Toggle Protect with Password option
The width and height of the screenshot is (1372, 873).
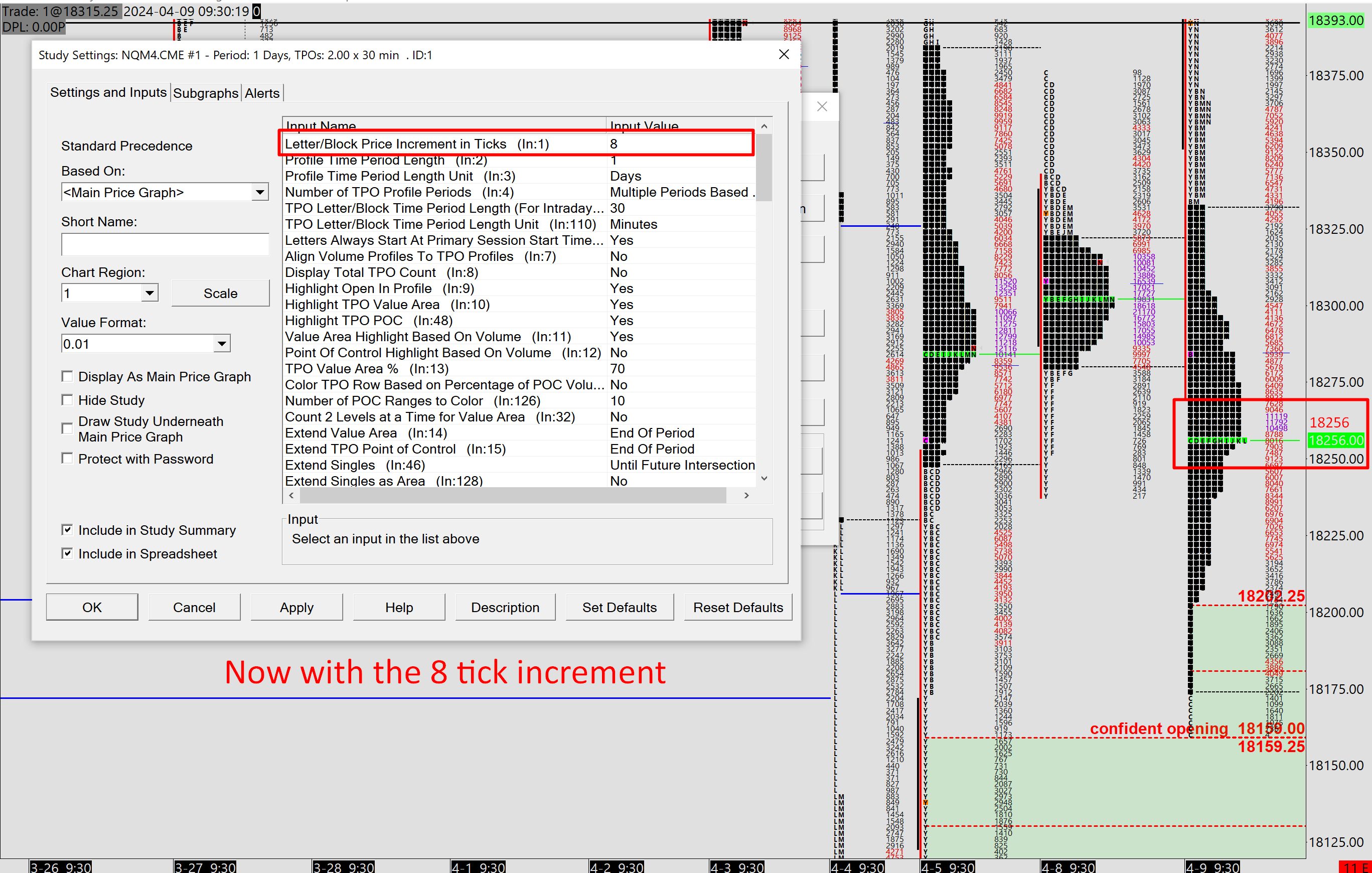(x=67, y=458)
